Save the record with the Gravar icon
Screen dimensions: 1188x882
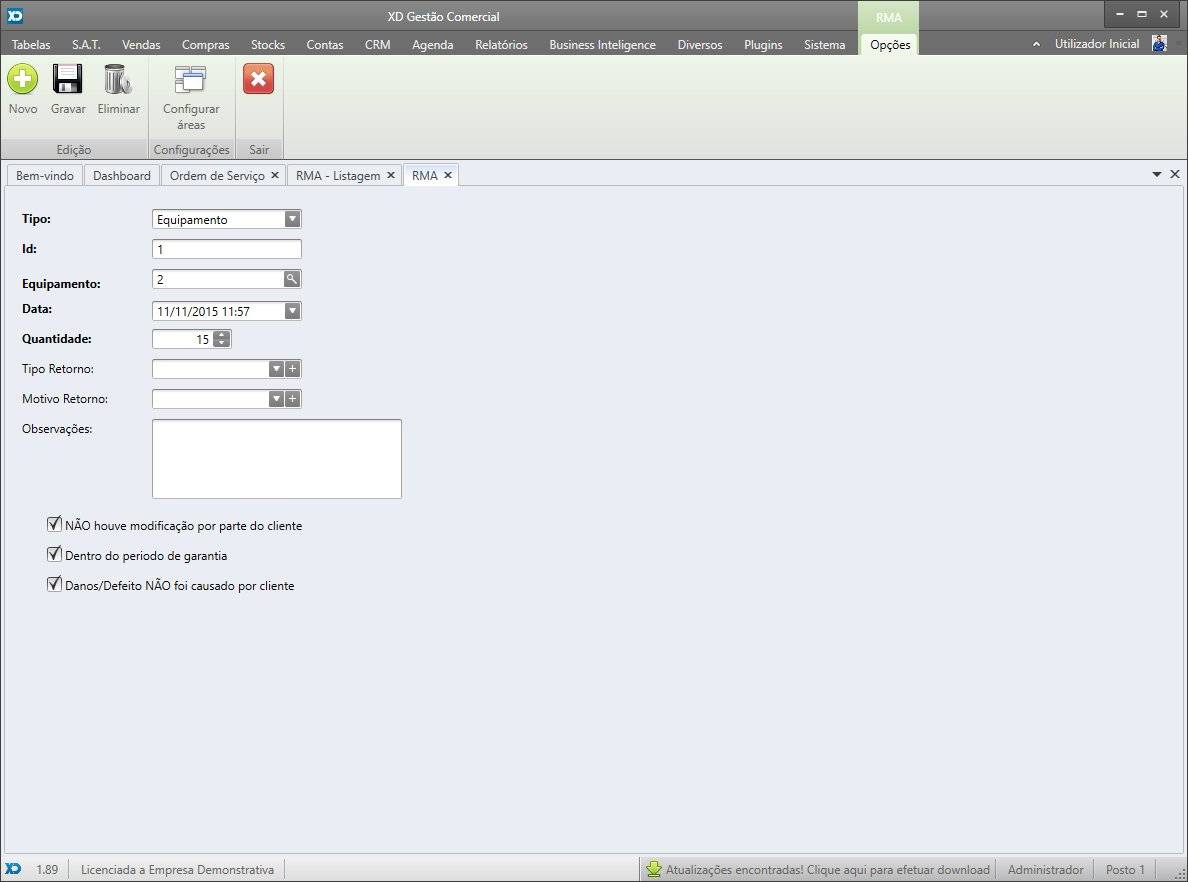pos(68,79)
